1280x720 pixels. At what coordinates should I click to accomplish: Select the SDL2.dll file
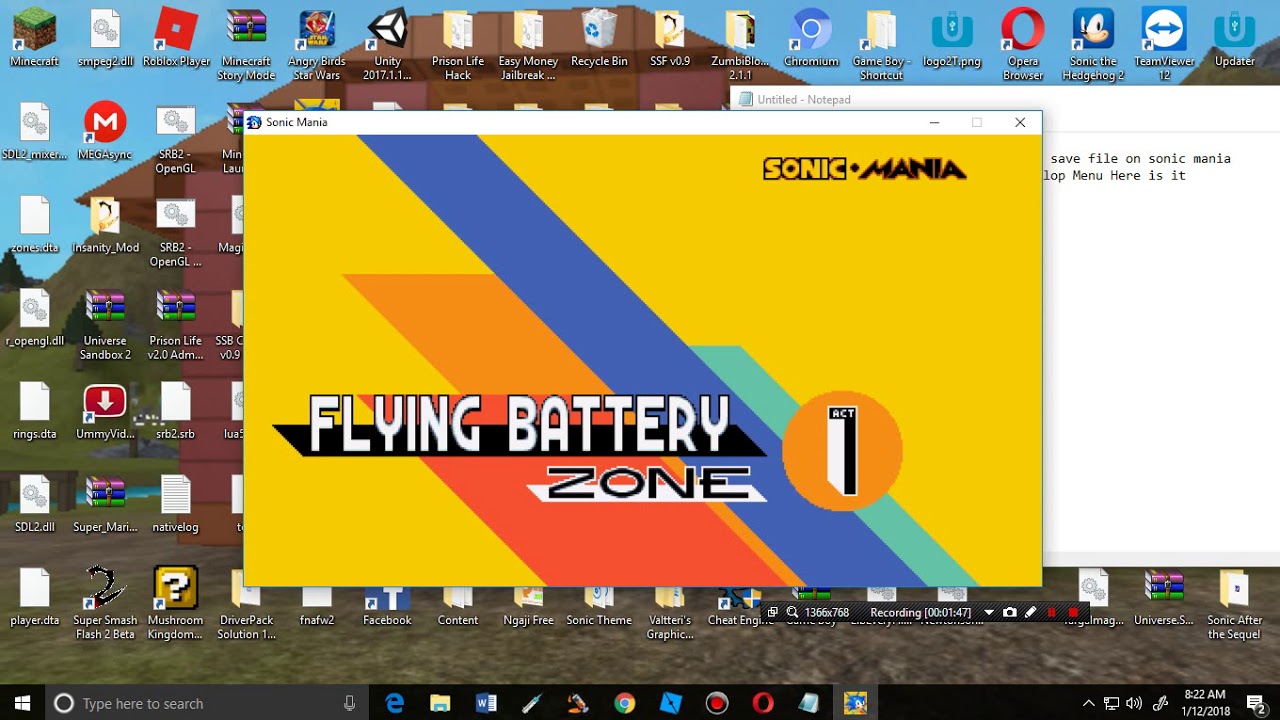click(x=35, y=504)
